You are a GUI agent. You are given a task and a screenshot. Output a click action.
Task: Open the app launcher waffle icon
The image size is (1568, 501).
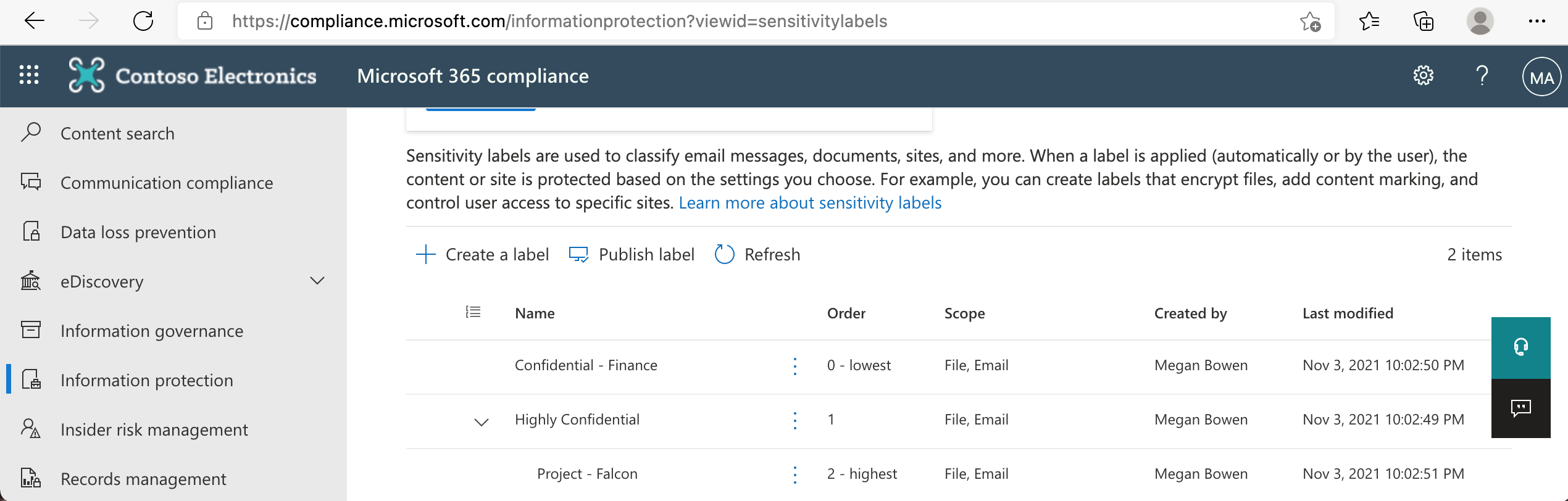(x=29, y=75)
